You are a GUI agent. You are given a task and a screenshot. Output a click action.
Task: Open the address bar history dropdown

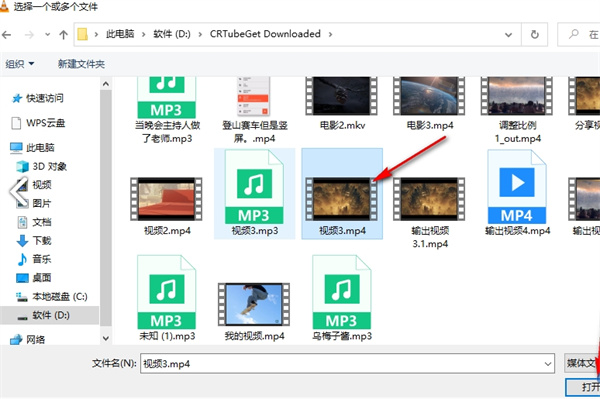pos(509,35)
